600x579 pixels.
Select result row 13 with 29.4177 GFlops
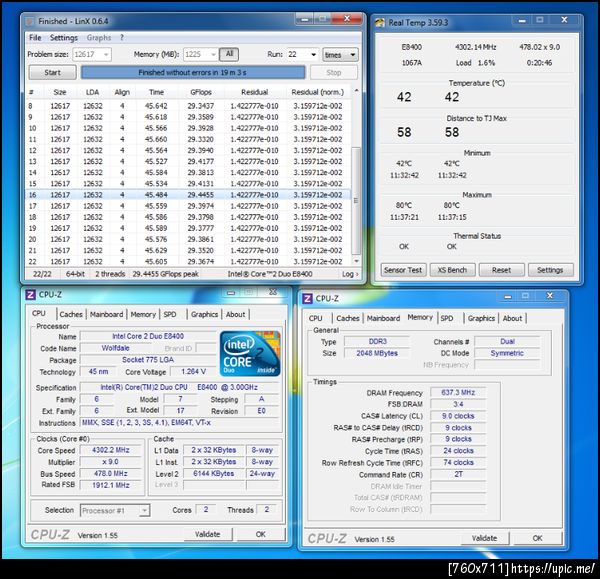(x=188, y=161)
